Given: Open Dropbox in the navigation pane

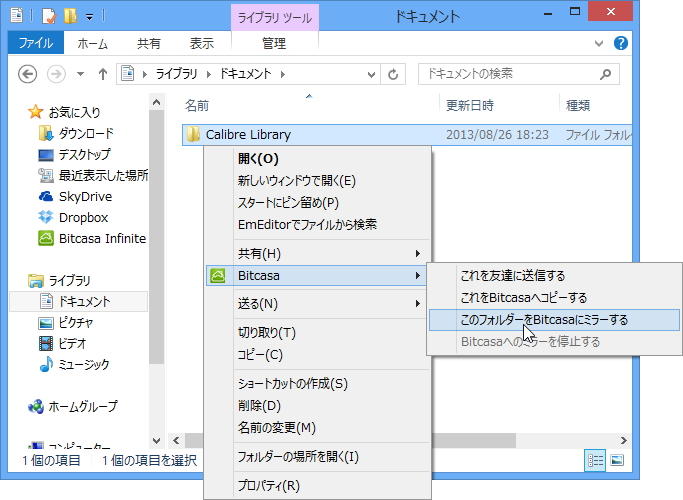Looking at the screenshot, I should (73, 217).
